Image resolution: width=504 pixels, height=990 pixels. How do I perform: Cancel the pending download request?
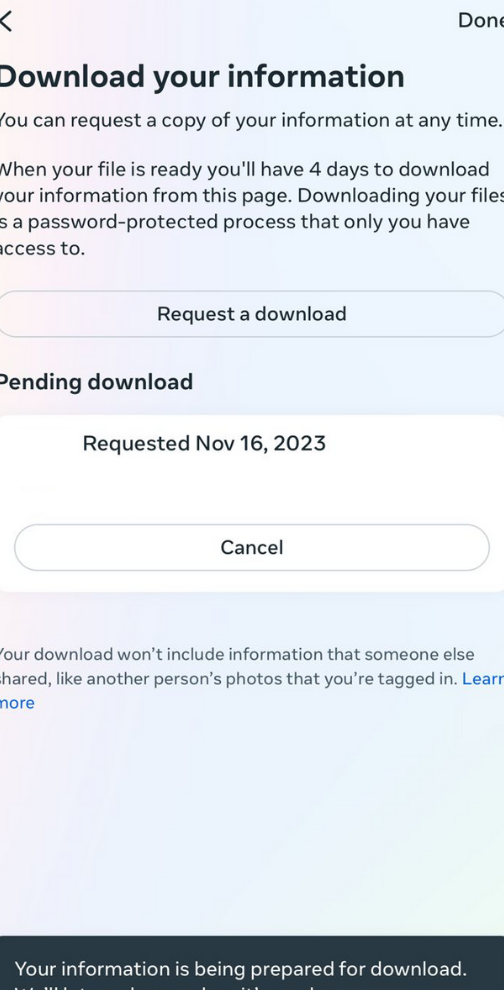point(252,547)
